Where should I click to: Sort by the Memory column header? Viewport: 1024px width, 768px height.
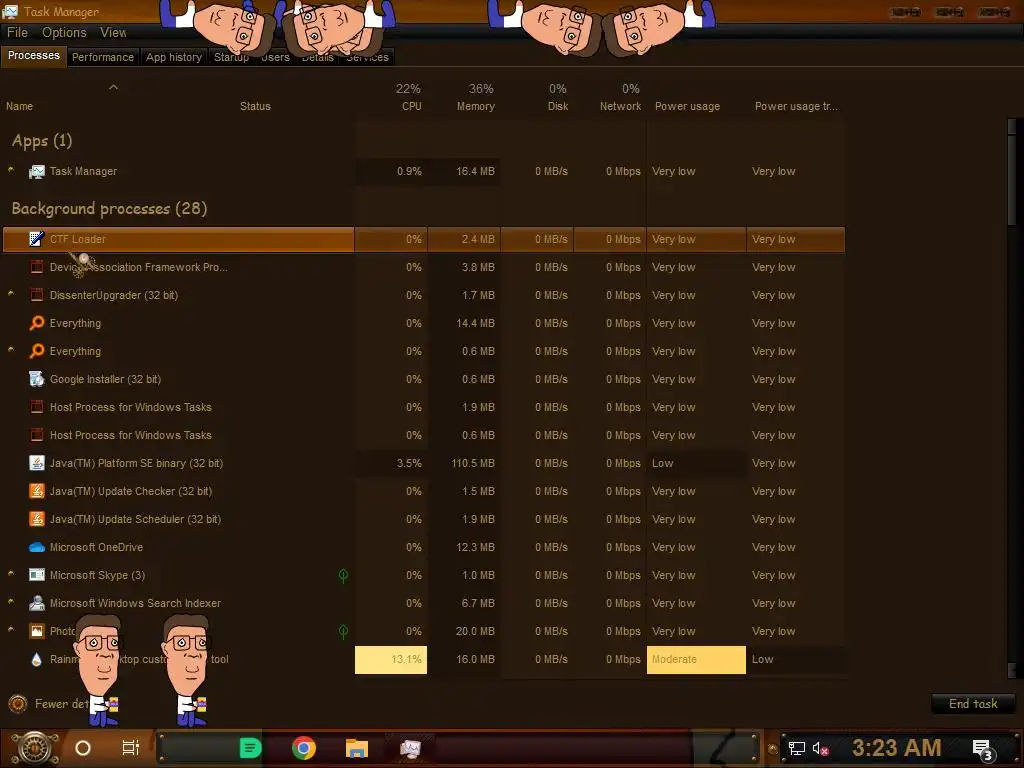tap(475, 106)
